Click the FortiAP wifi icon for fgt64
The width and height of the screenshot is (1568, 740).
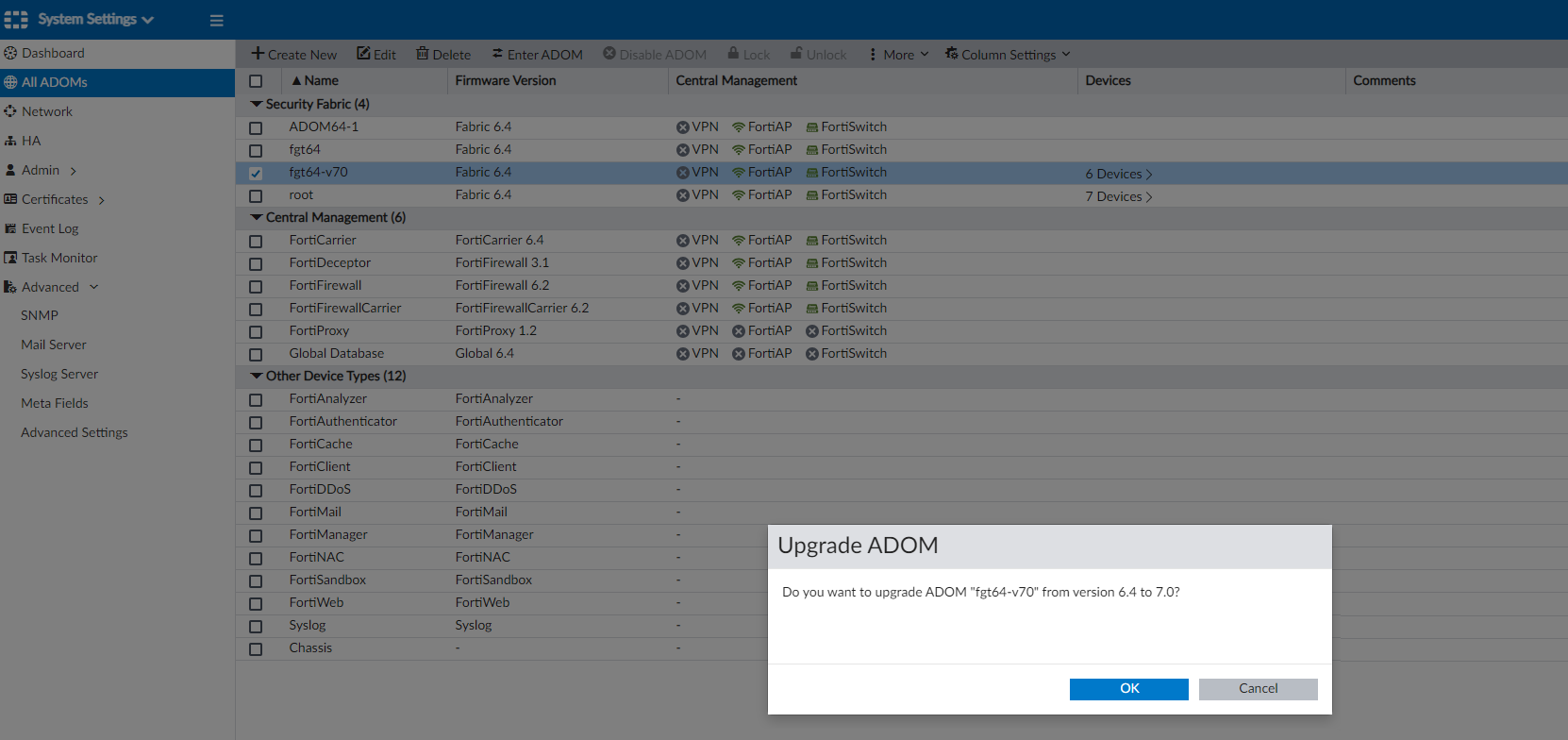pyautogui.click(x=739, y=150)
